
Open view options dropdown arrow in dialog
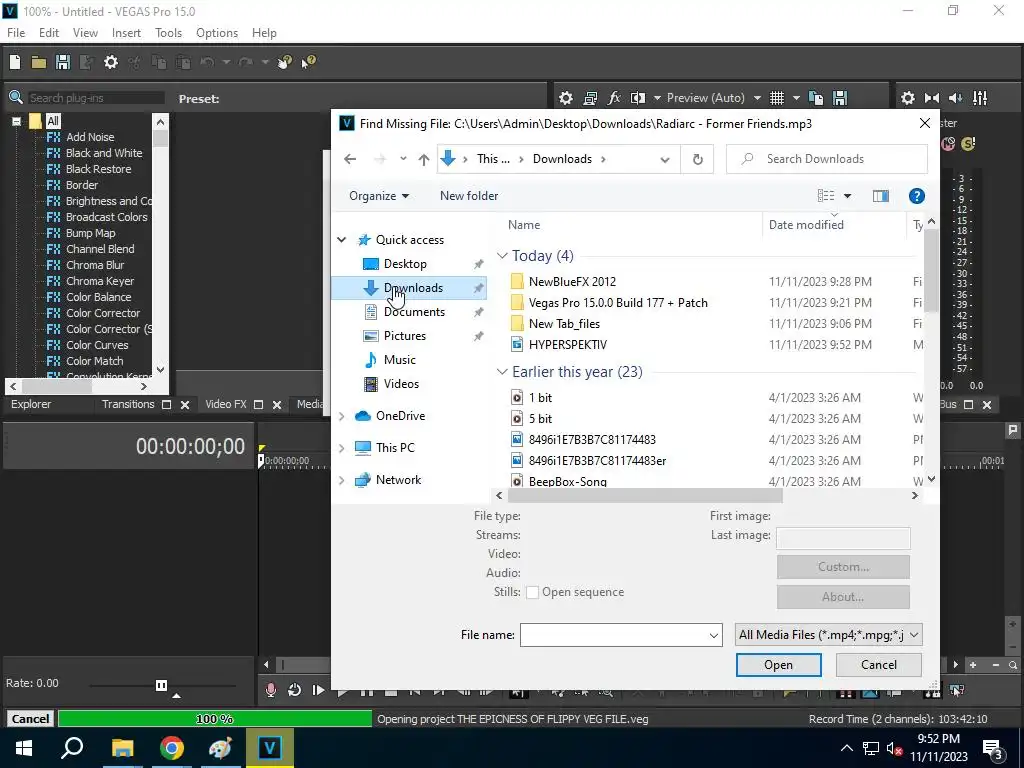(x=847, y=196)
